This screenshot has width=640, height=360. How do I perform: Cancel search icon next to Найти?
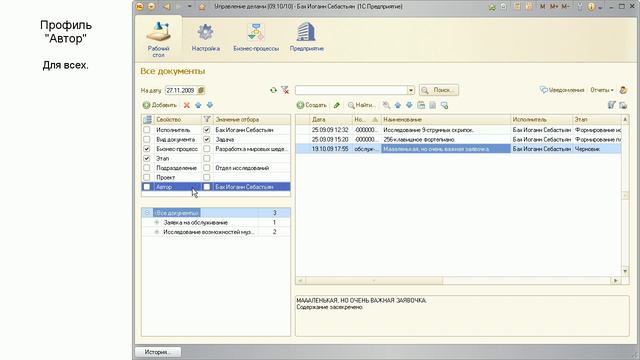tap(386, 105)
